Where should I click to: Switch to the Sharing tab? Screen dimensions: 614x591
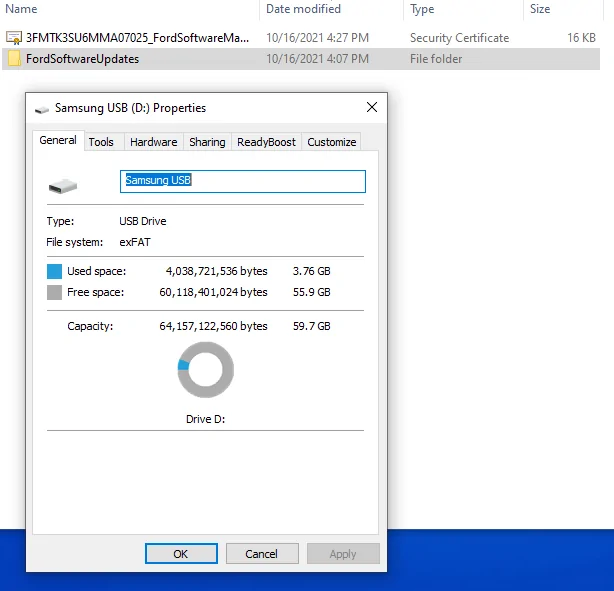coord(207,142)
